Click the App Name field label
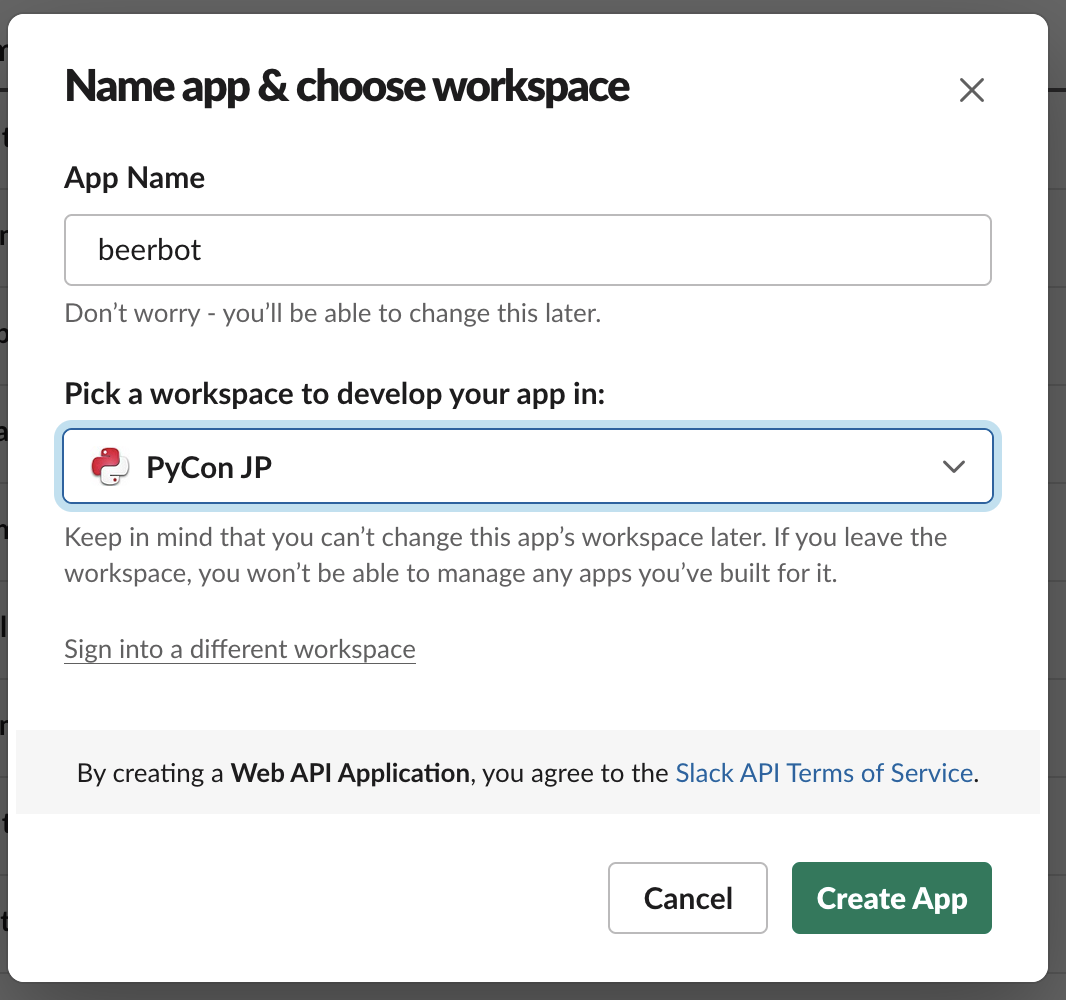Image resolution: width=1066 pixels, height=1000 pixels. (x=135, y=178)
